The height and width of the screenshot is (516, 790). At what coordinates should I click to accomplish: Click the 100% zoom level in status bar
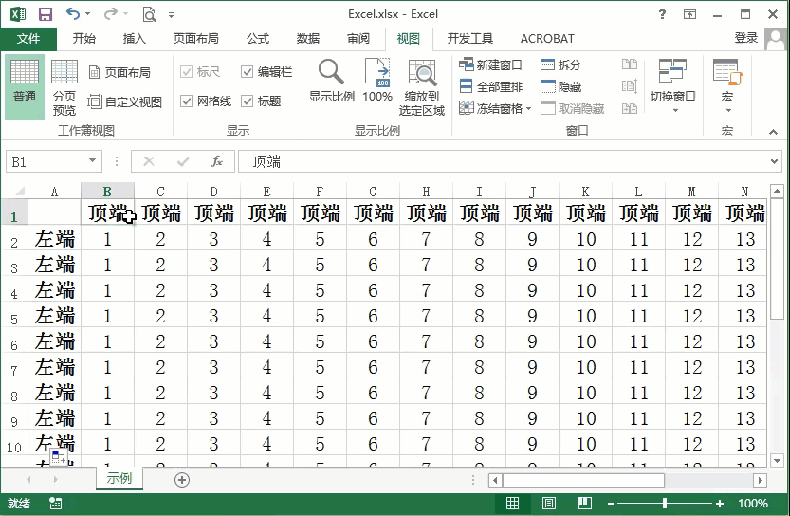(x=753, y=503)
